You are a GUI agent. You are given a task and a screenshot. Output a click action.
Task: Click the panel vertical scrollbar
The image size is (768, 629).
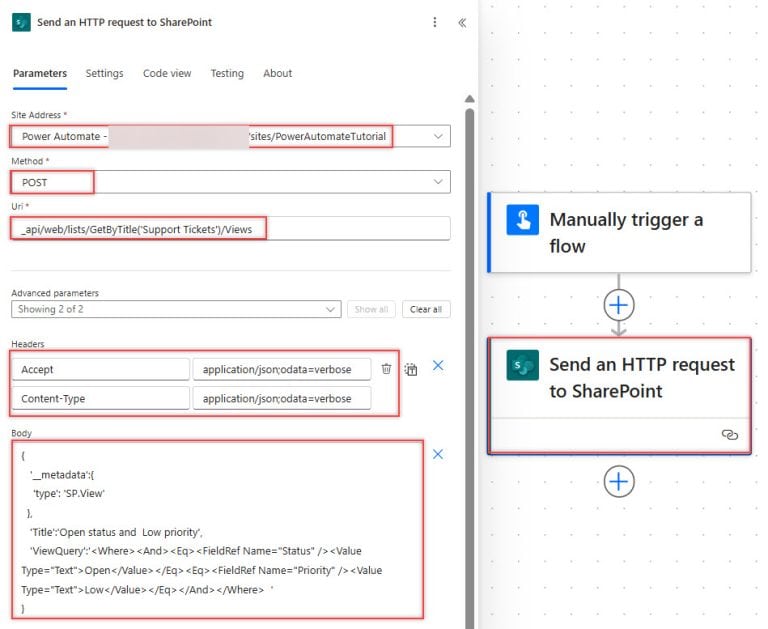[469, 367]
